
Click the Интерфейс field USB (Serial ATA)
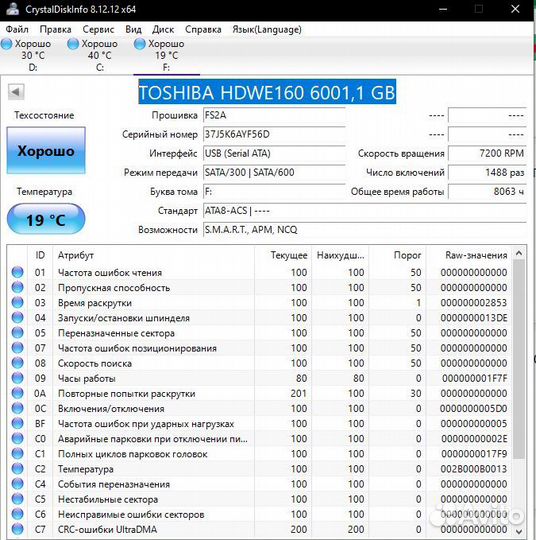(x=274, y=153)
